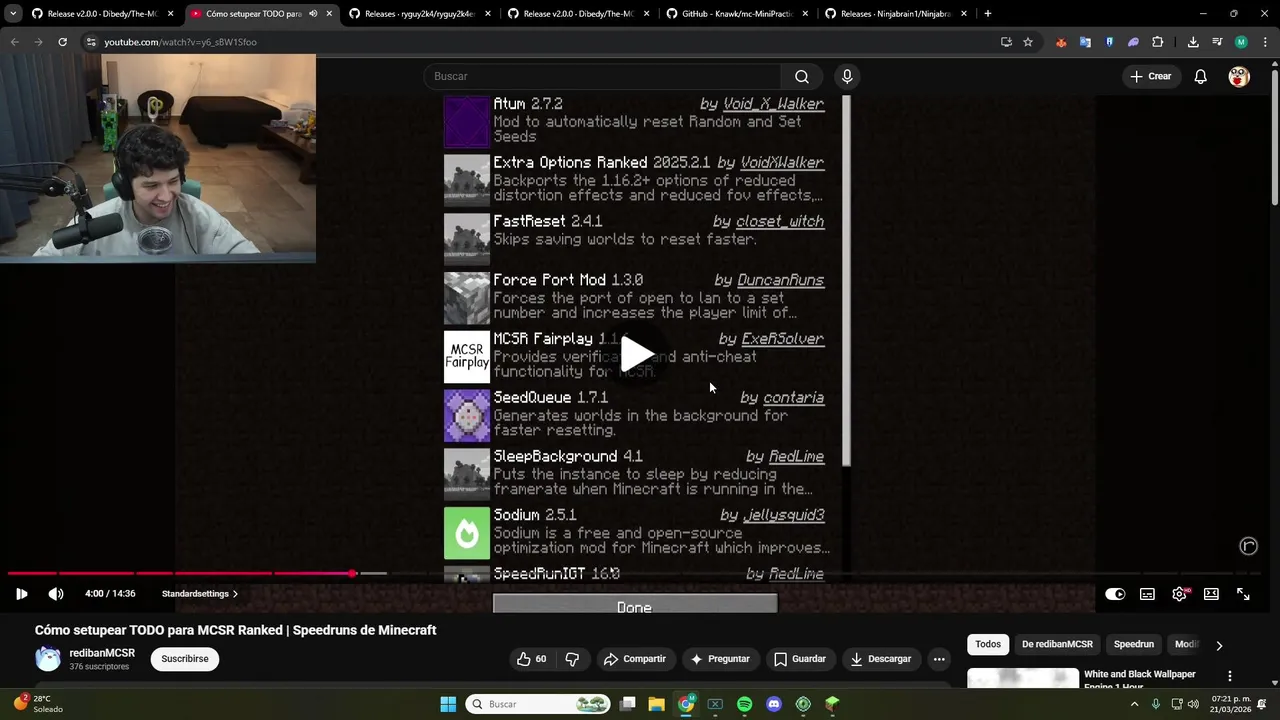This screenshot has height=720, width=1280.
Task: Open options for White and Black Wallpaper video
Action: point(1230,677)
